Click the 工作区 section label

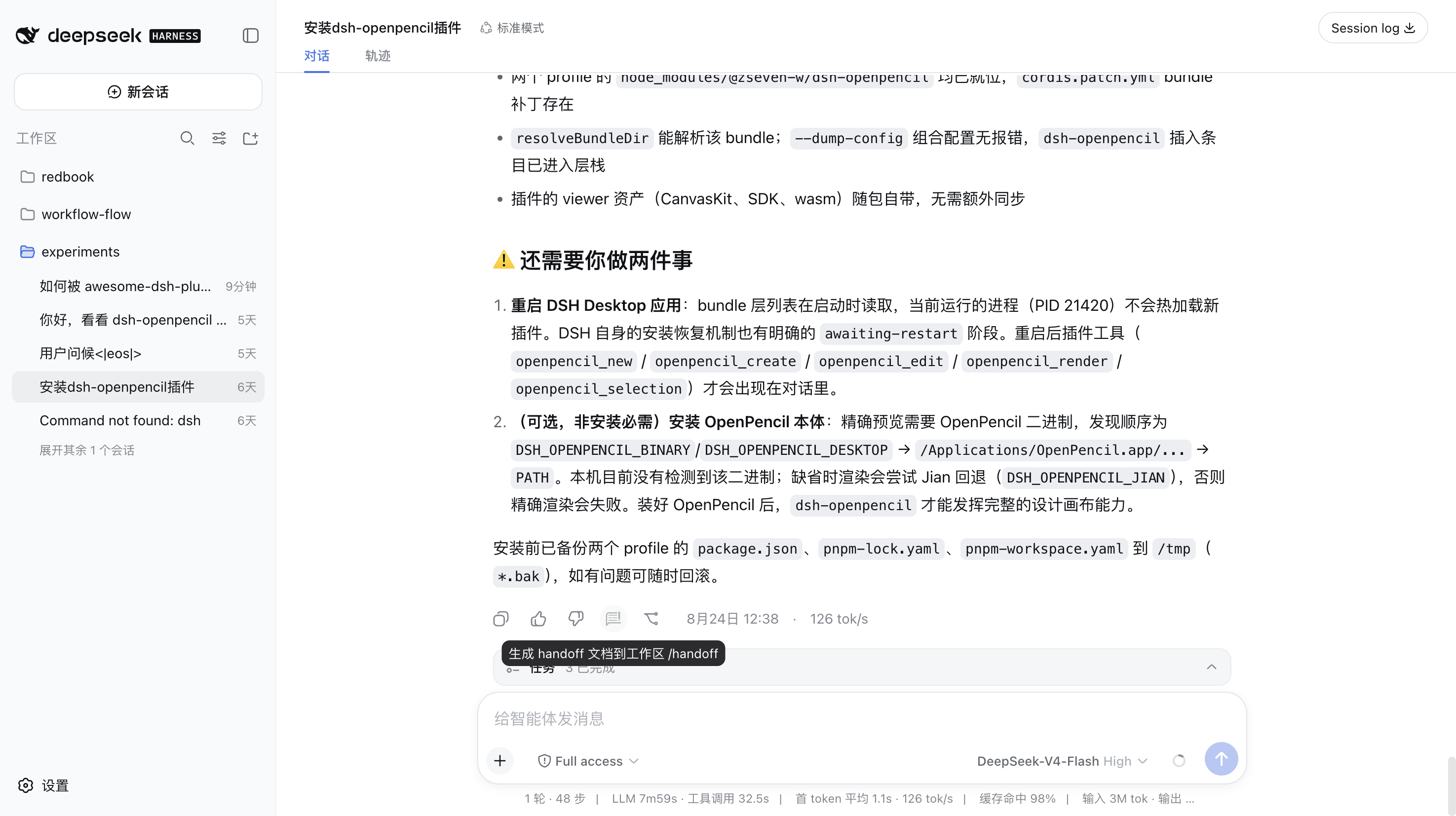tap(37, 139)
